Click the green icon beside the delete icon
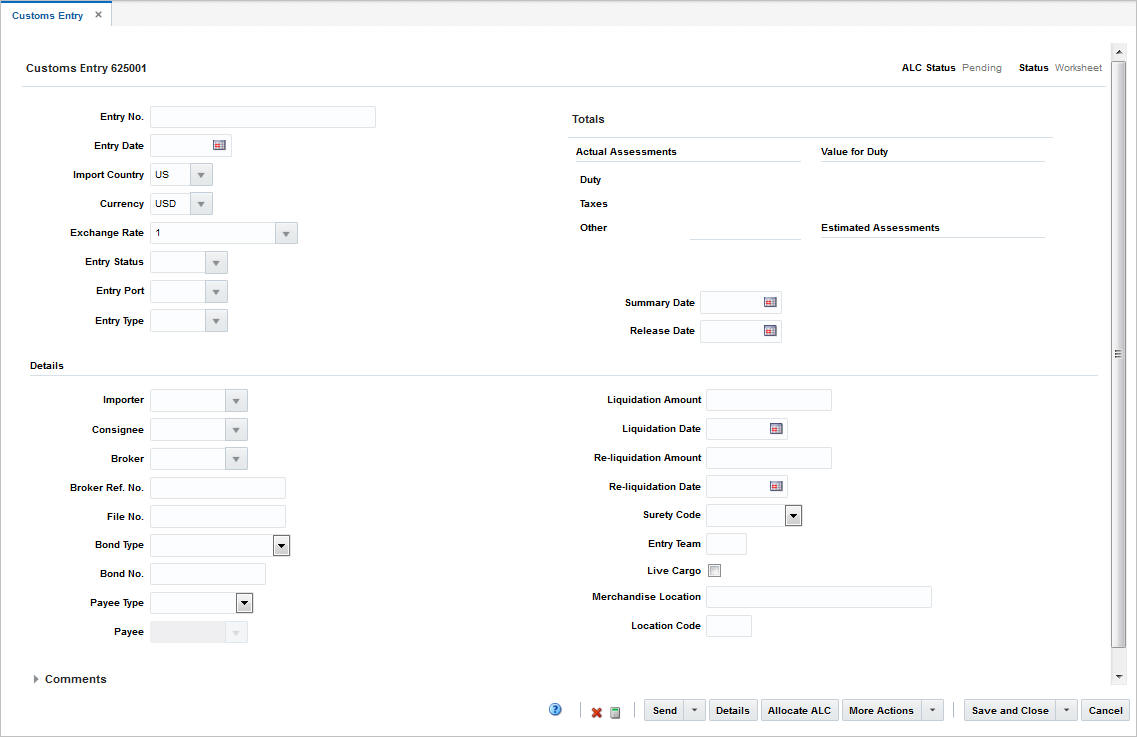 click(615, 712)
